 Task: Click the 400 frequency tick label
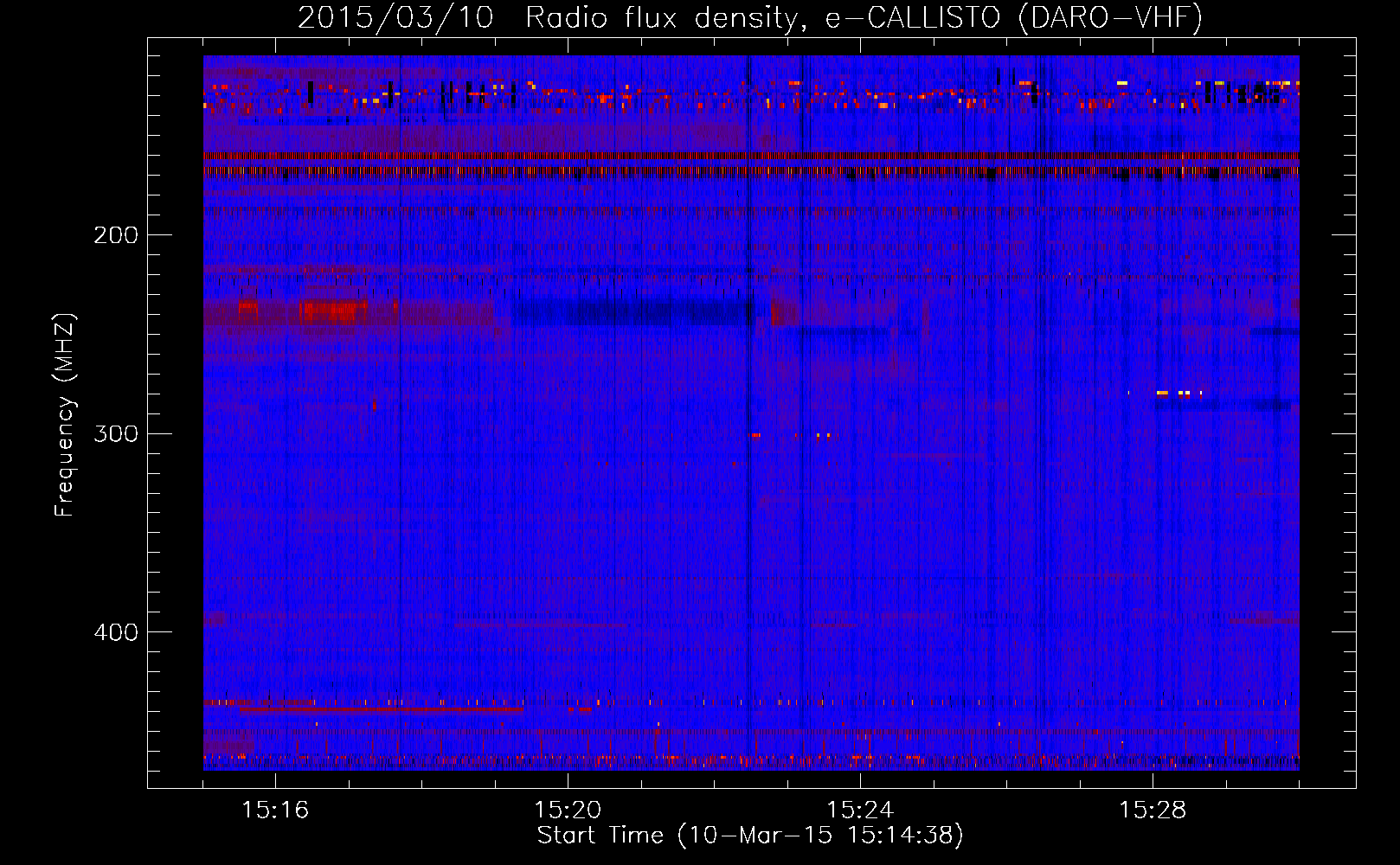tap(116, 632)
